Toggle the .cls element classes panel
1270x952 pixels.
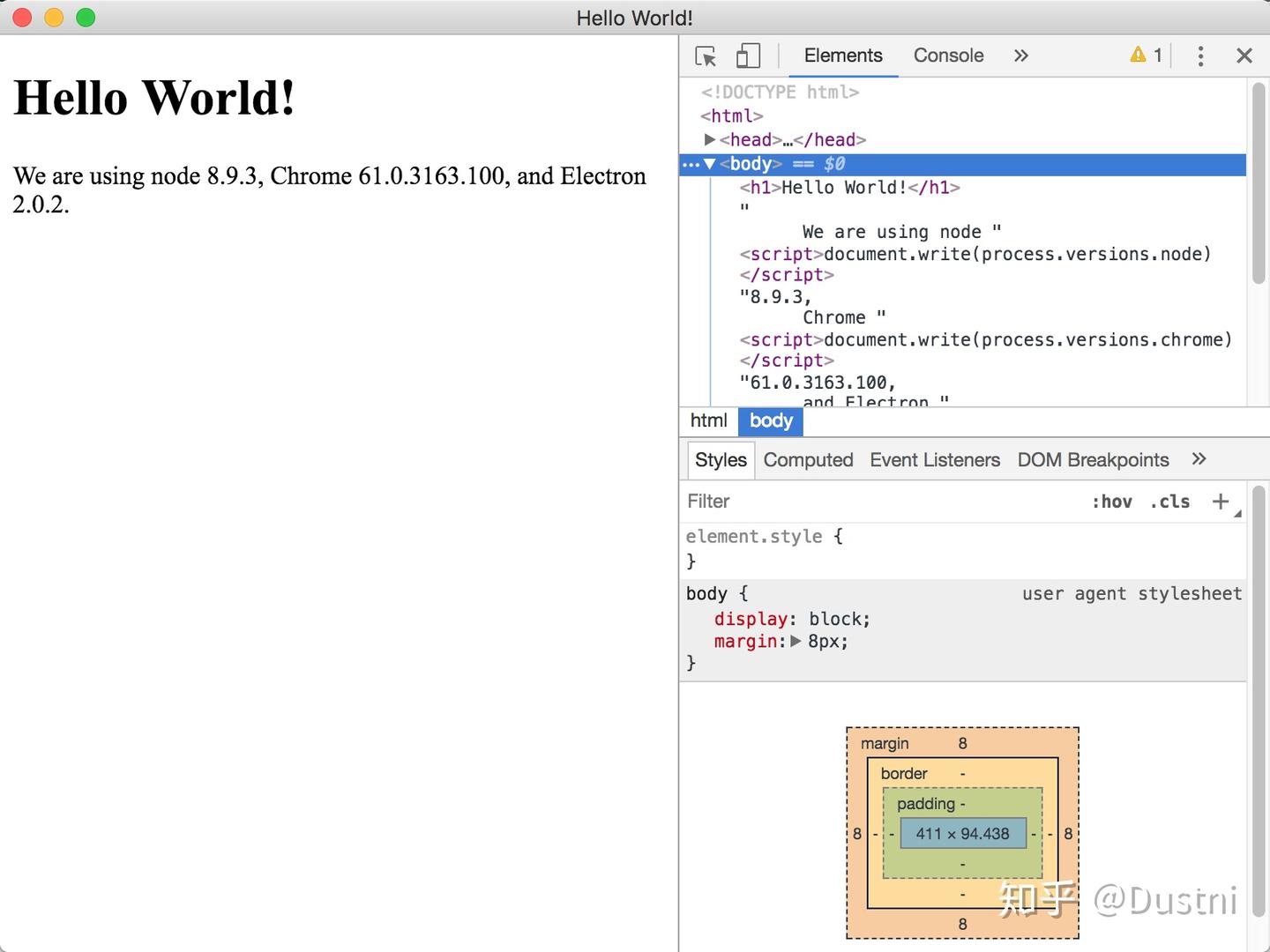click(1169, 502)
